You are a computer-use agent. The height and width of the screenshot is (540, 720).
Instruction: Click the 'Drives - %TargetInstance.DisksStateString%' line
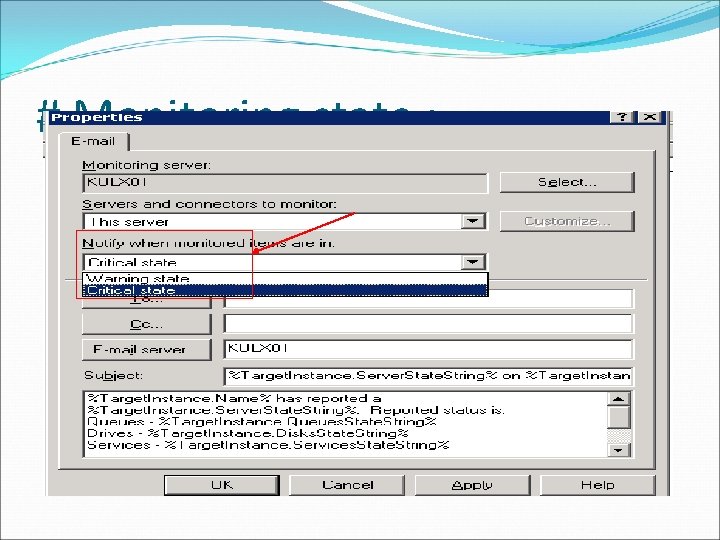point(248,433)
